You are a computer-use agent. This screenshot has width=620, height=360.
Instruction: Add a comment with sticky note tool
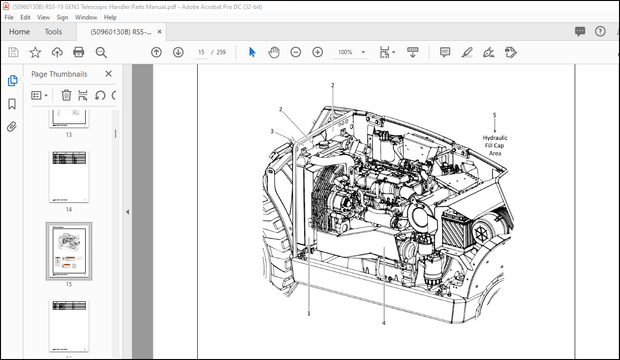click(x=445, y=52)
